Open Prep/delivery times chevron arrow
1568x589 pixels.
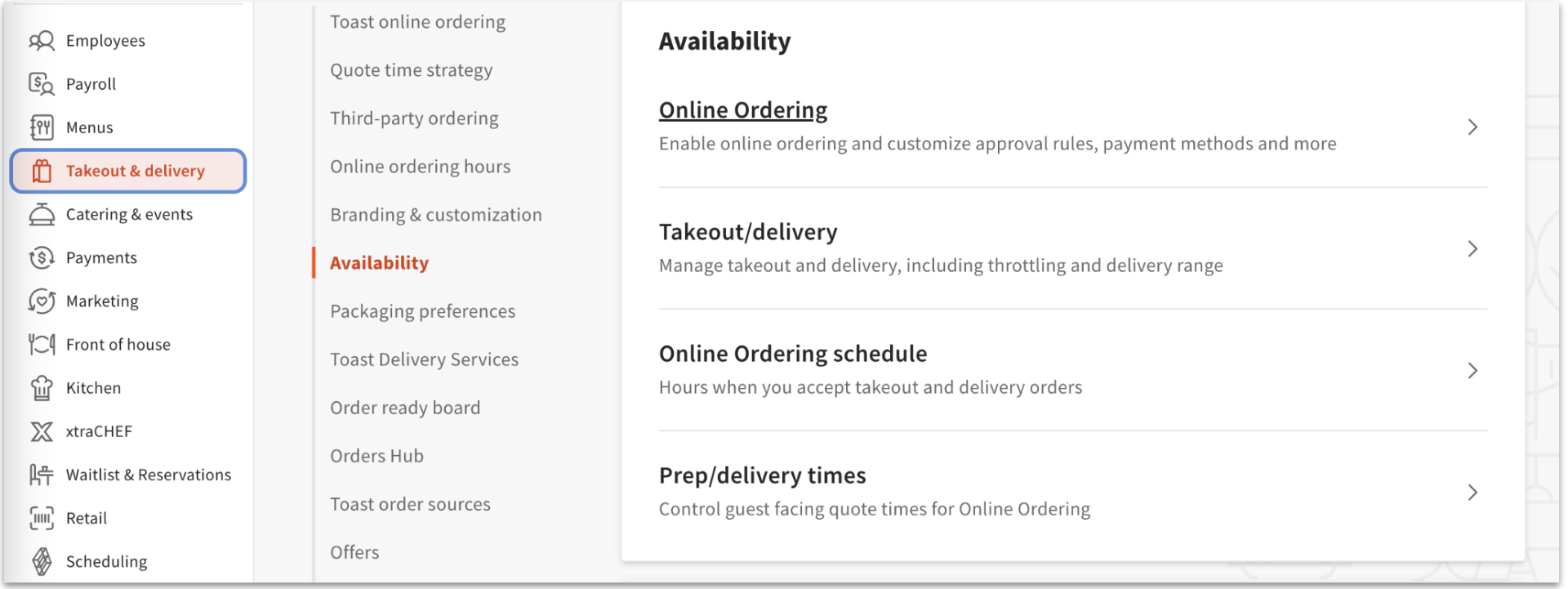coord(1472,493)
